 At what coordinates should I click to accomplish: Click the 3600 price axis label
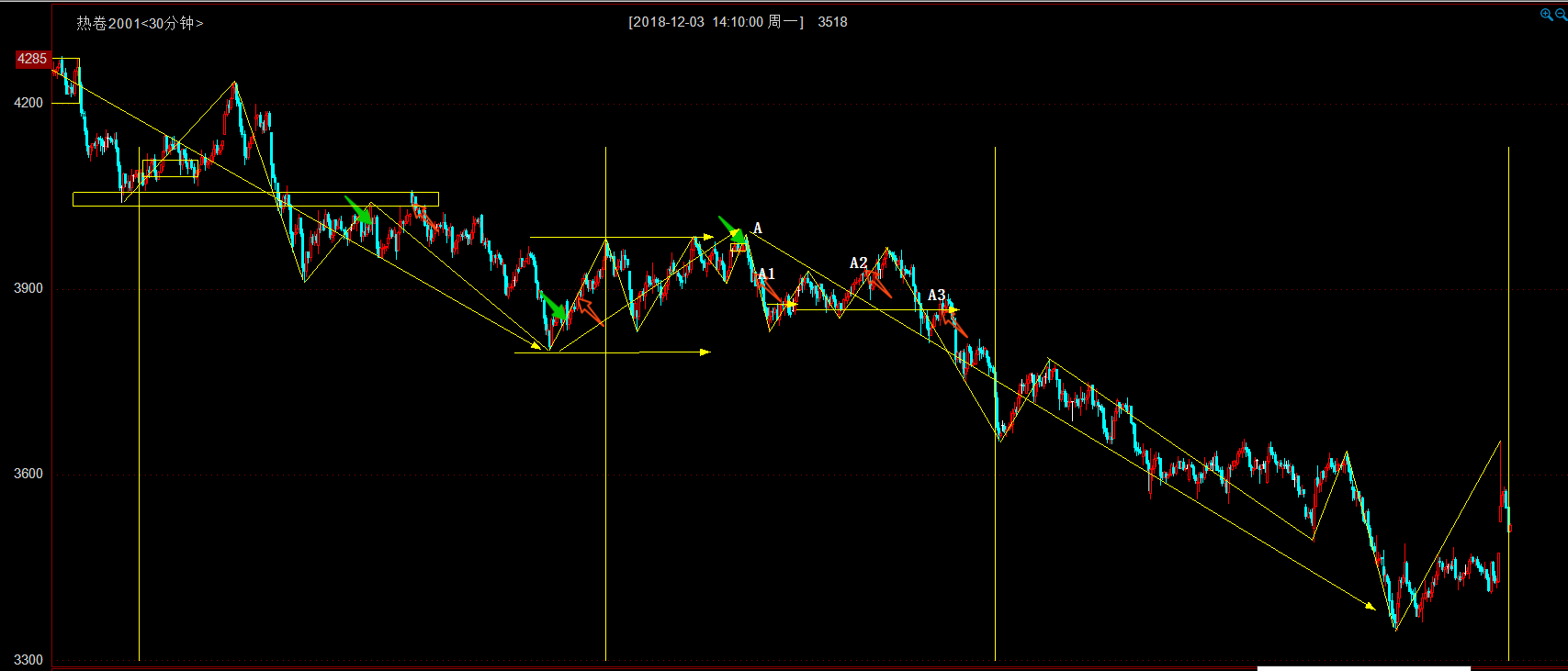[x=28, y=474]
